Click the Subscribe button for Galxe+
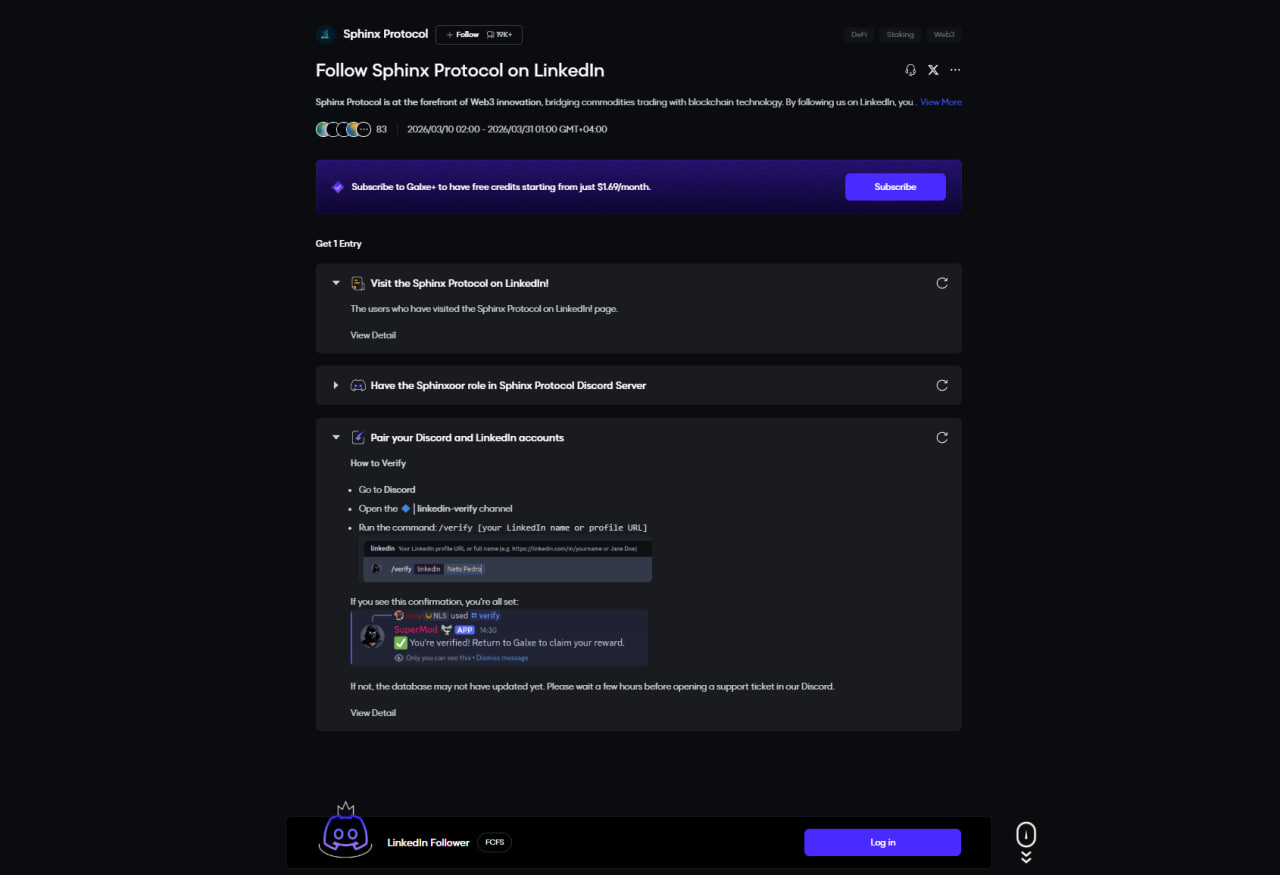 click(895, 187)
